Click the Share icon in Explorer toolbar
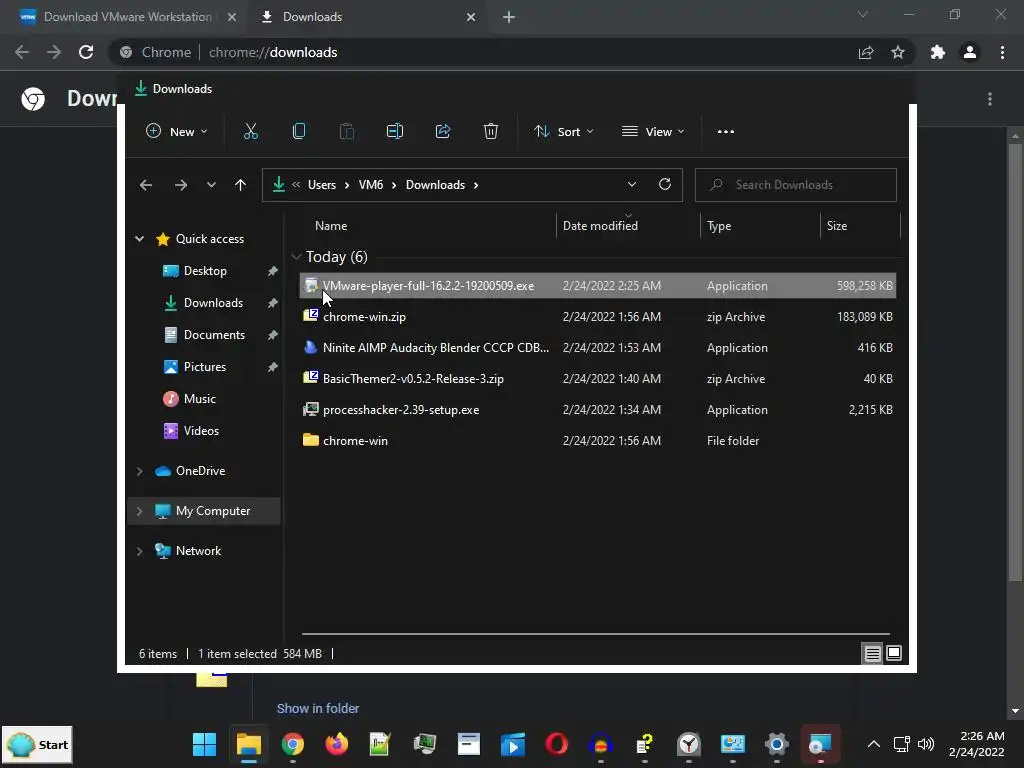The height and width of the screenshot is (768, 1024). click(x=443, y=131)
